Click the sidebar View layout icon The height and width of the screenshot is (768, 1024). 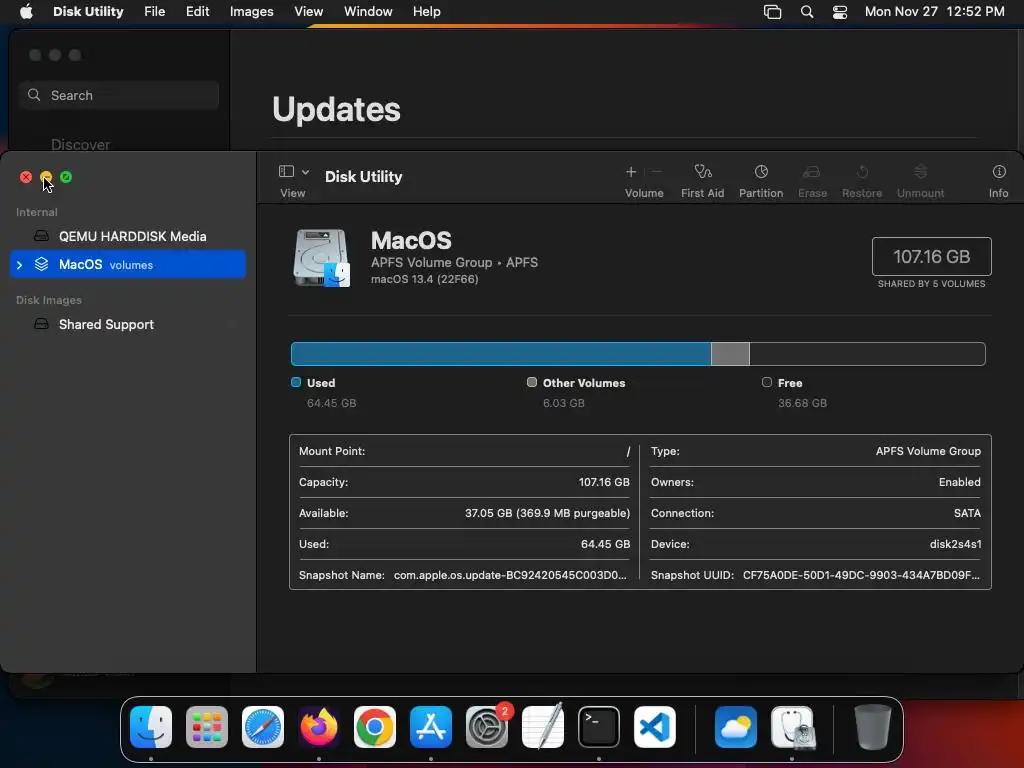coord(286,171)
